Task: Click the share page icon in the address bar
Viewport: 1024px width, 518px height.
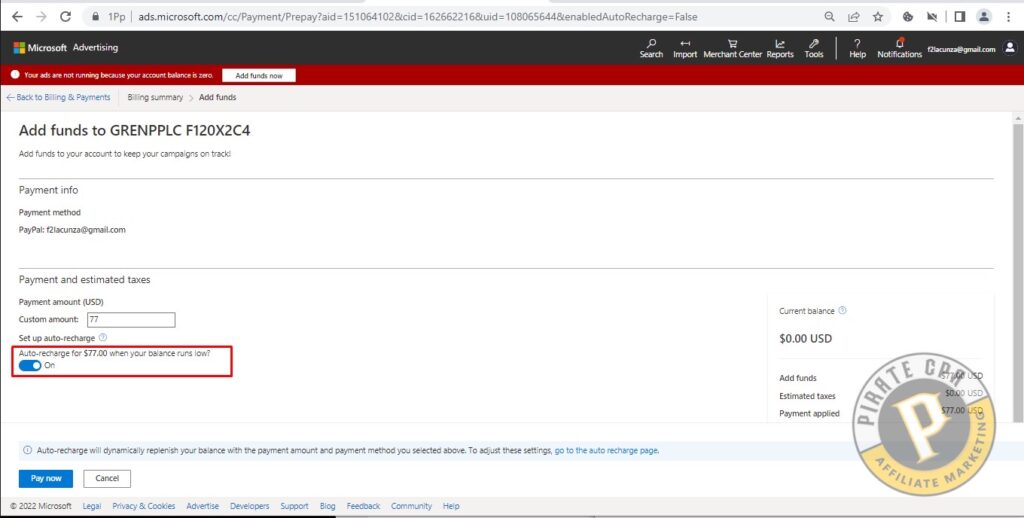Action: [854, 17]
